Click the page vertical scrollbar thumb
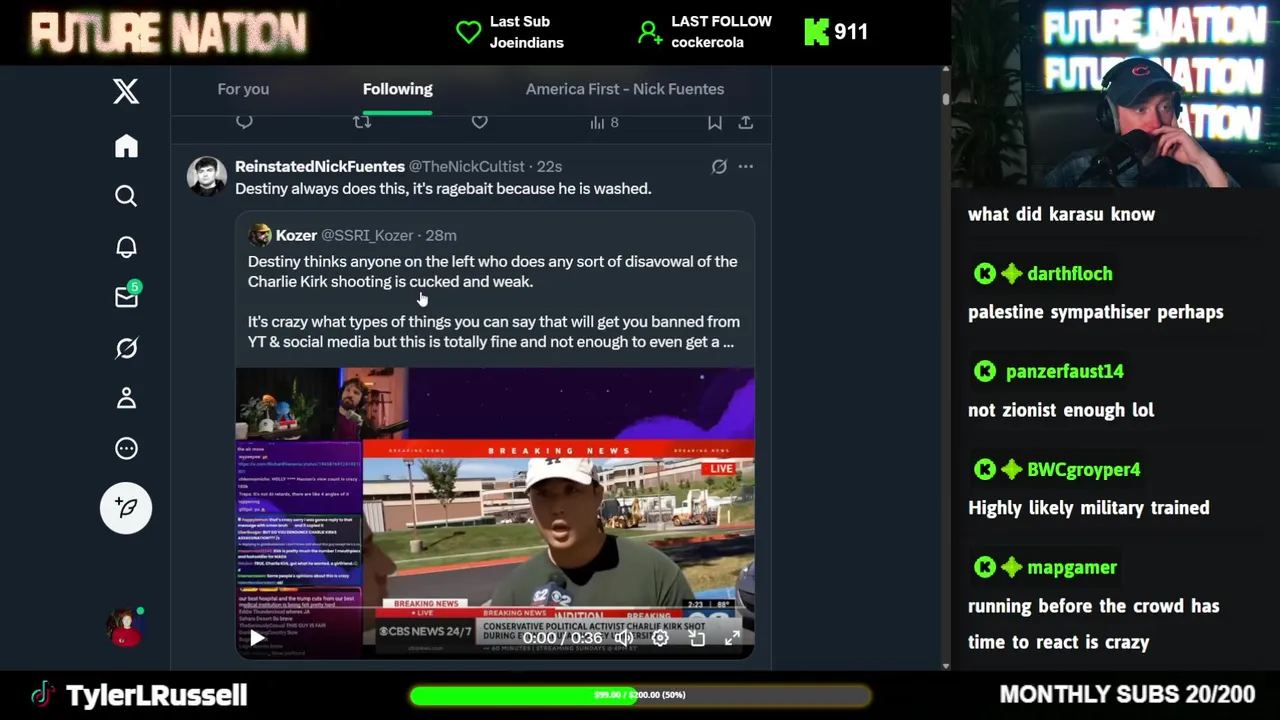This screenshot has width=1280, height=720. click(945, 100)
